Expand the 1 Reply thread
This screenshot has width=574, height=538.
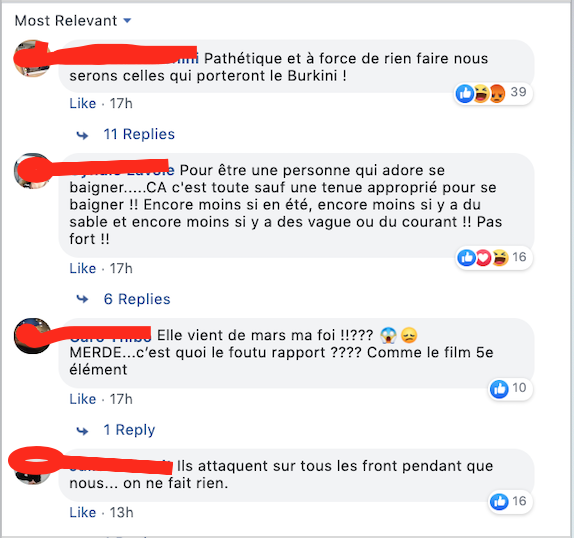129,430
